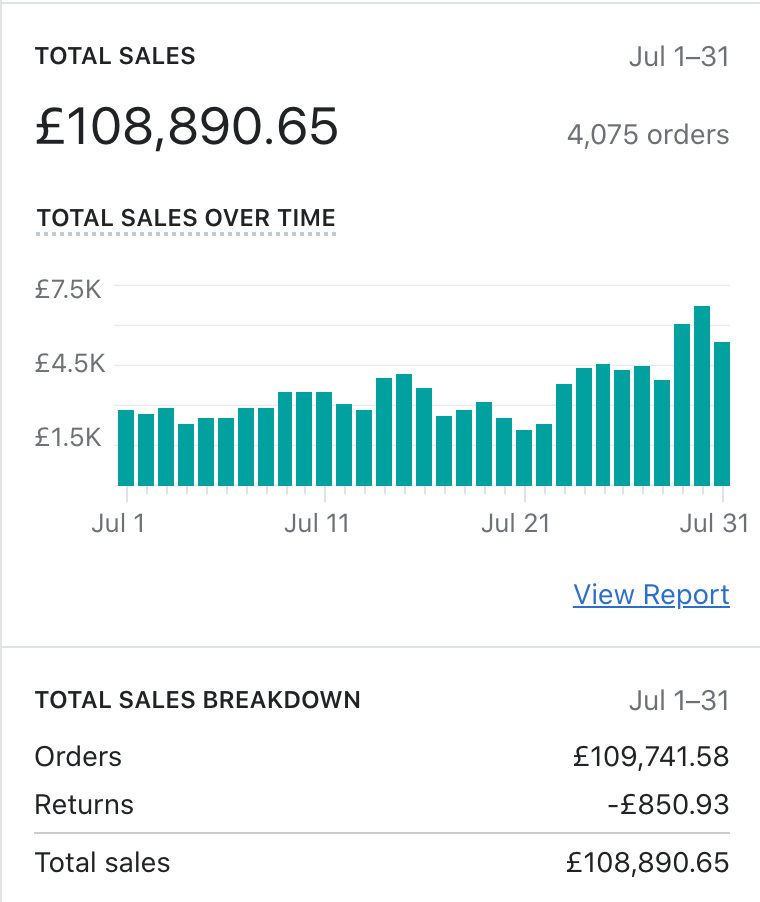760x902 pixels.
Task: Click the Jul 11 x-axis label
Action: click(316, 524)
